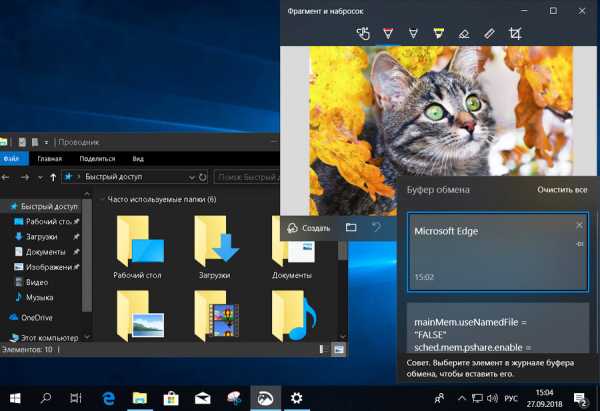This screenshot has height=411, width=600.
Task: Select the red ballpoint pen tool
Action: point(390,33)
